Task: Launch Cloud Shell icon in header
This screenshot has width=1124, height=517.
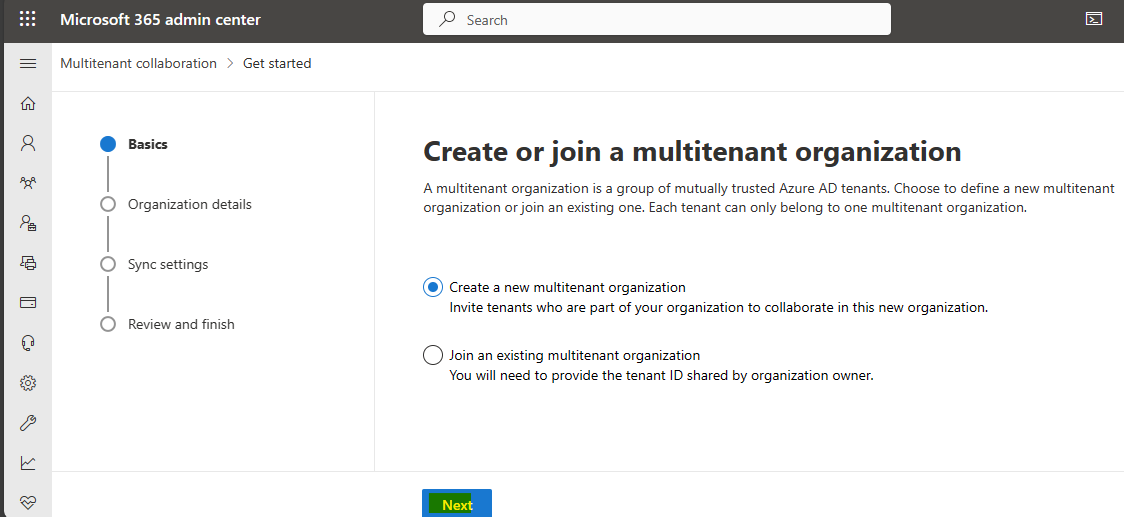Action: pos(1094,19)
